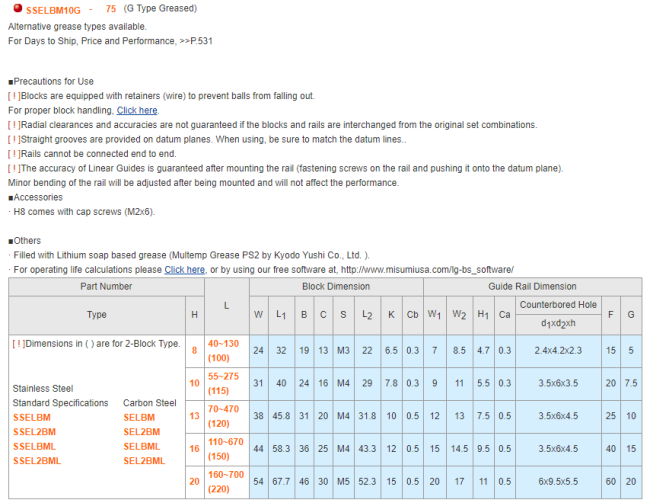Select the SSELBML stainless steel part
The height and width of the screenshot is (503, 650).
(35, 446)
